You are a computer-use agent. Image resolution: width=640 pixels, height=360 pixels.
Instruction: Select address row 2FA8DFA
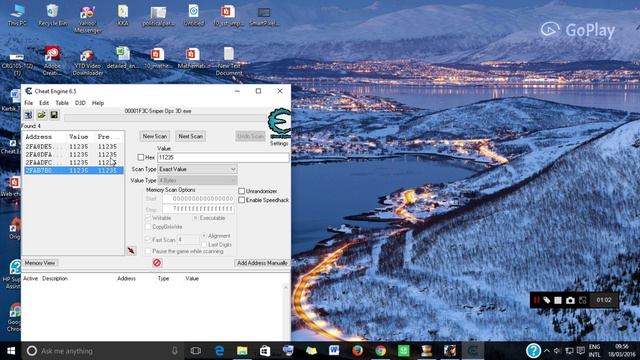click(x=73, y=154)
